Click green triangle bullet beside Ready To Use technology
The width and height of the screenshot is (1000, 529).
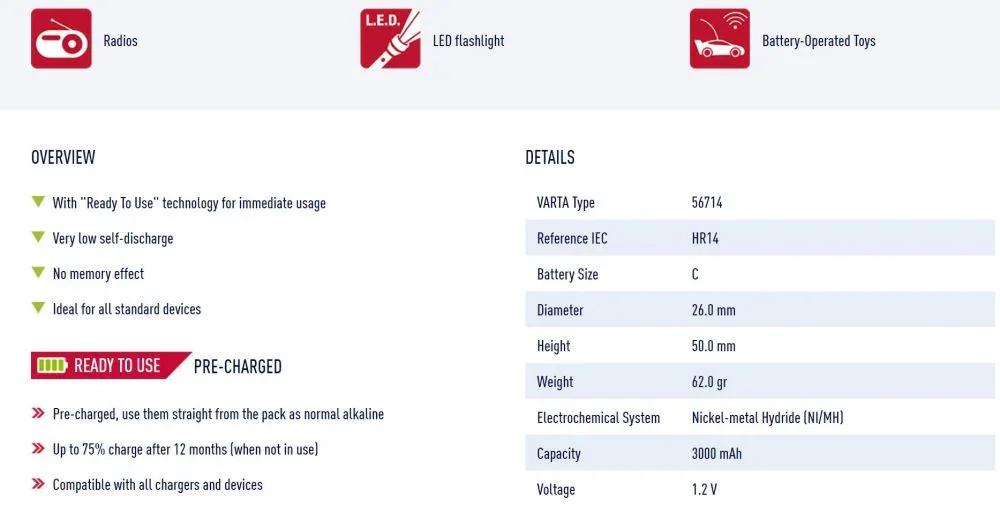tap(38, 202)
